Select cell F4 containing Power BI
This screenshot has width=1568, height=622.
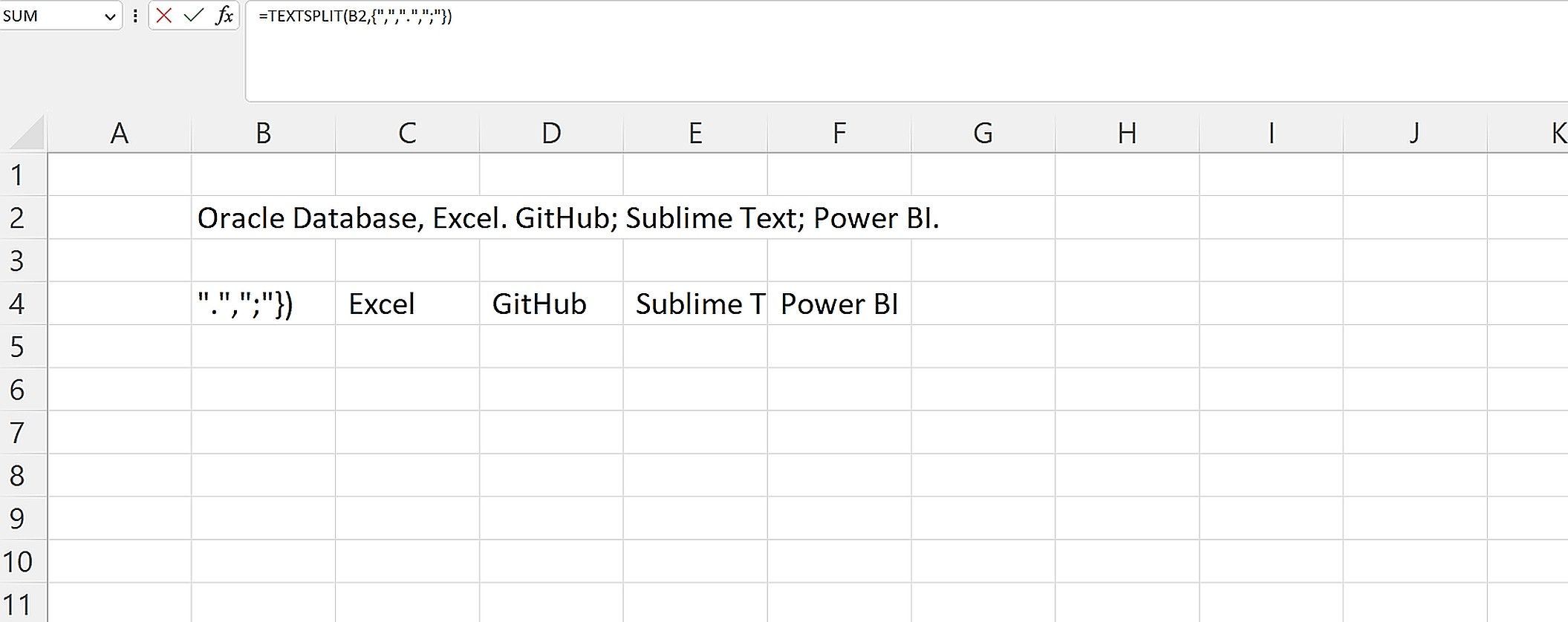pos(839,303)
